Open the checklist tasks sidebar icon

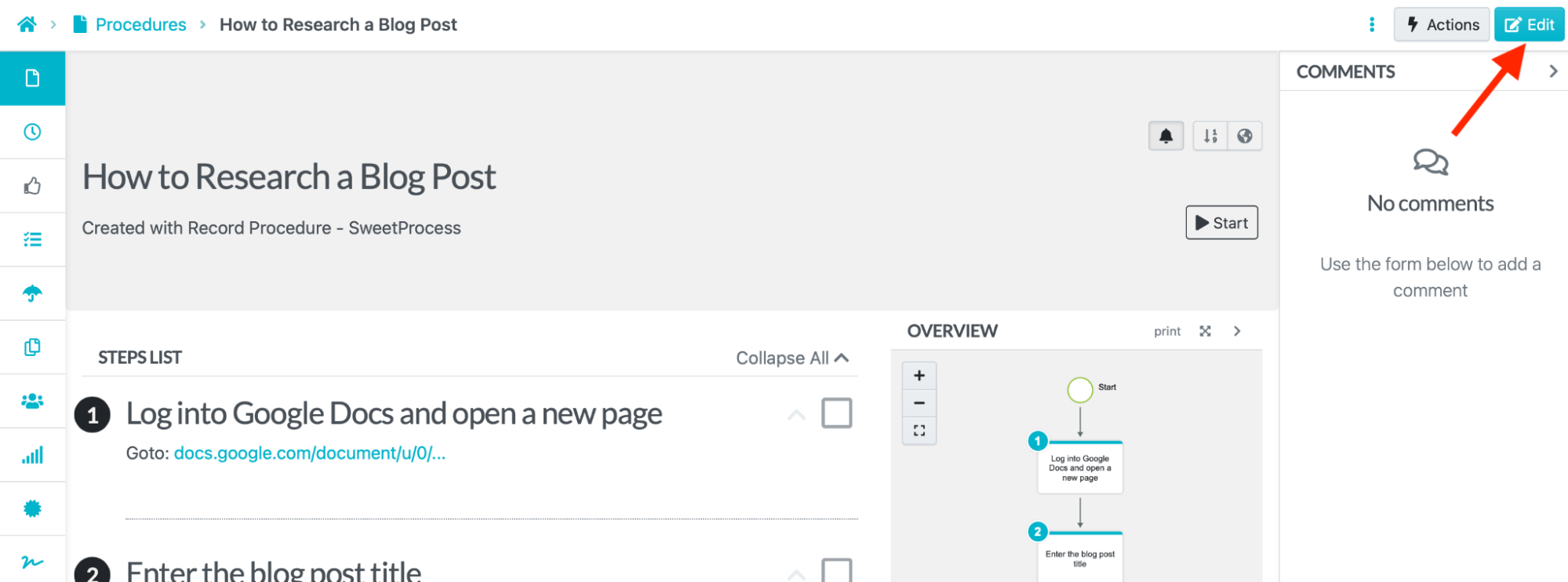click(x=32, y=239)
